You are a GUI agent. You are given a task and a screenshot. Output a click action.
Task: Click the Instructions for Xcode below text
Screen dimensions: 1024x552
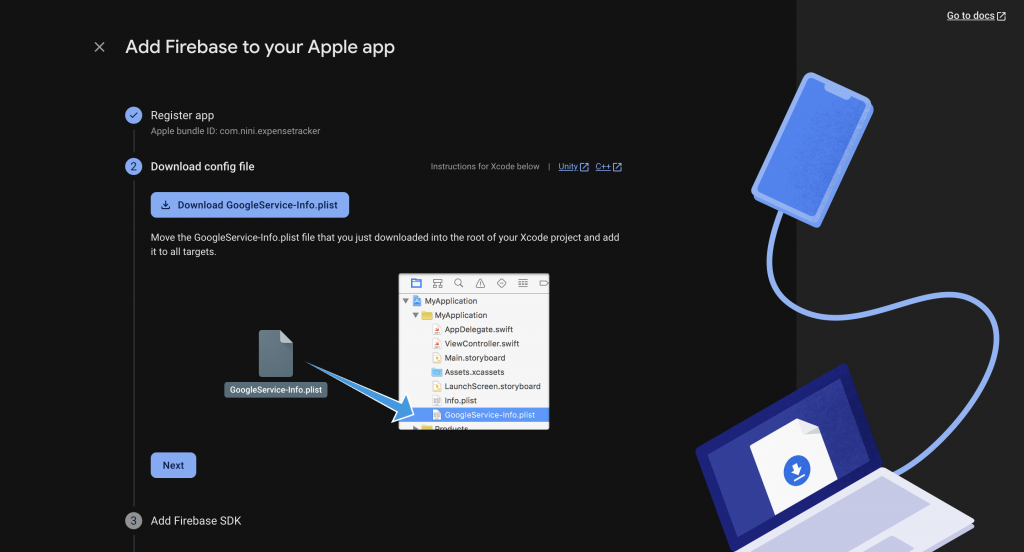485,167
